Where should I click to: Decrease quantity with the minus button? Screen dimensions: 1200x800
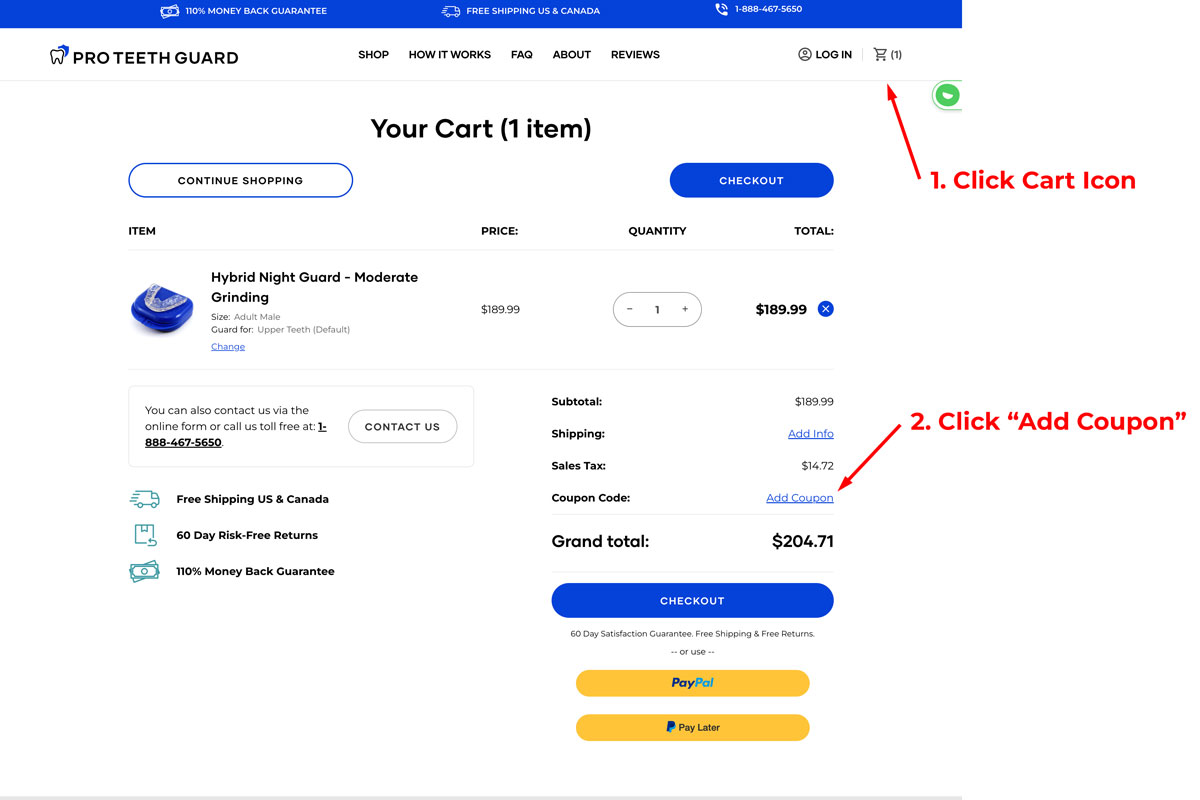point(630,310)
